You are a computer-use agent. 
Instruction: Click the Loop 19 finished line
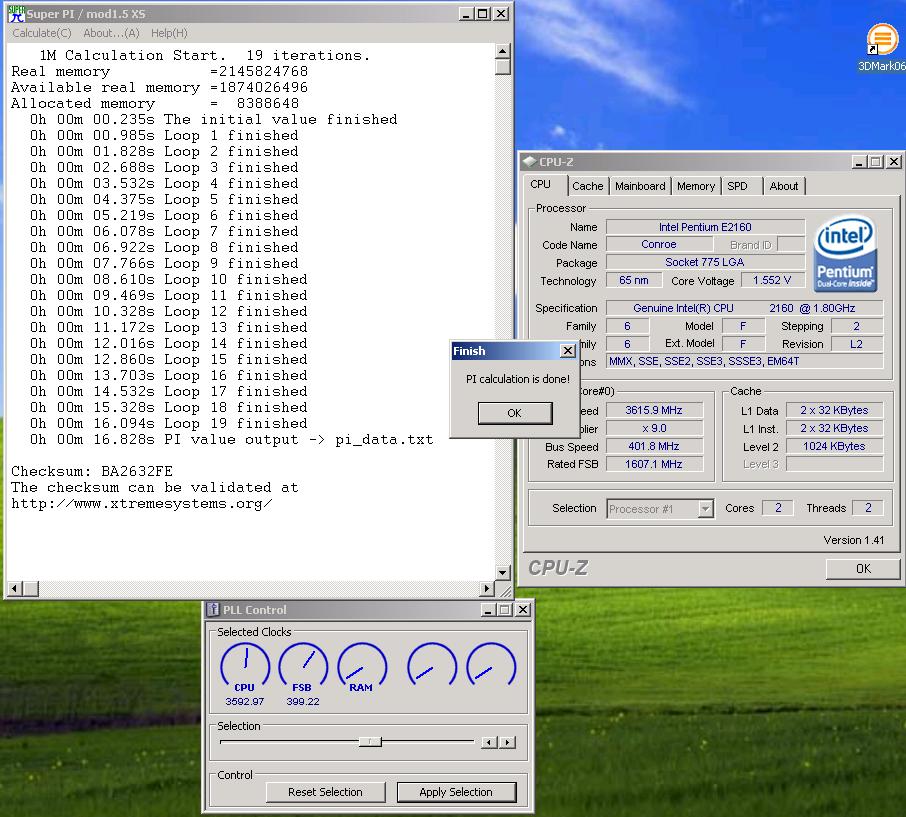[169, 423]
